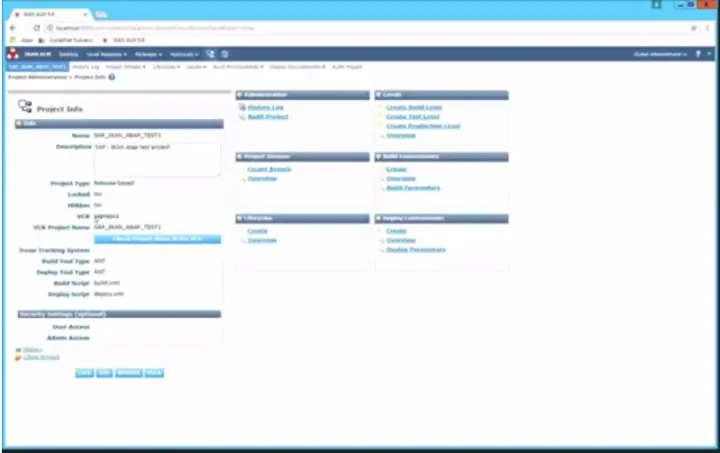Click the History Log icon under Administration
The height and width of the screenshot is (453, 720).
(x=242, y=106)
